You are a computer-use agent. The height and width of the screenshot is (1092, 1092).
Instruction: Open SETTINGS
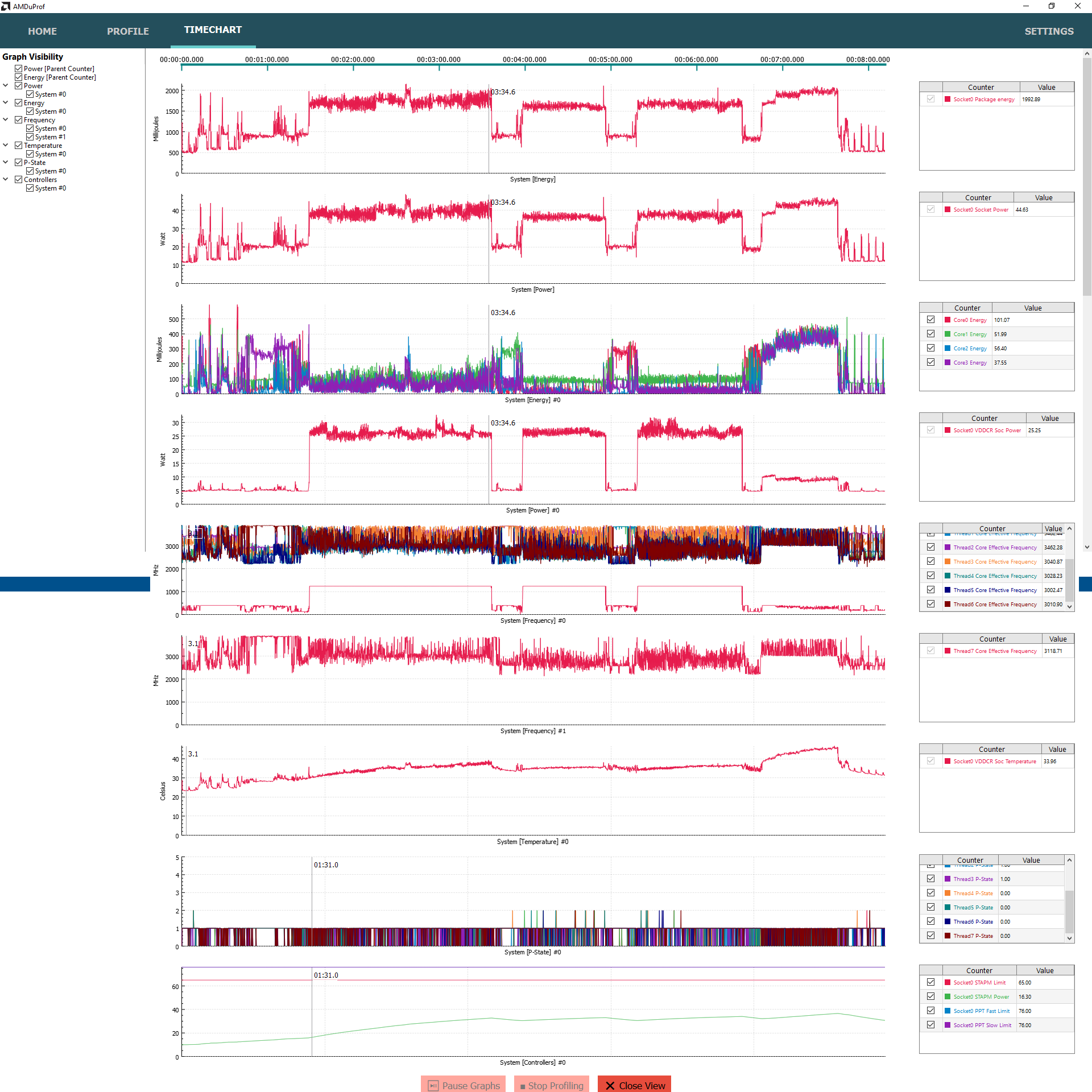[x=1049, y=31]
